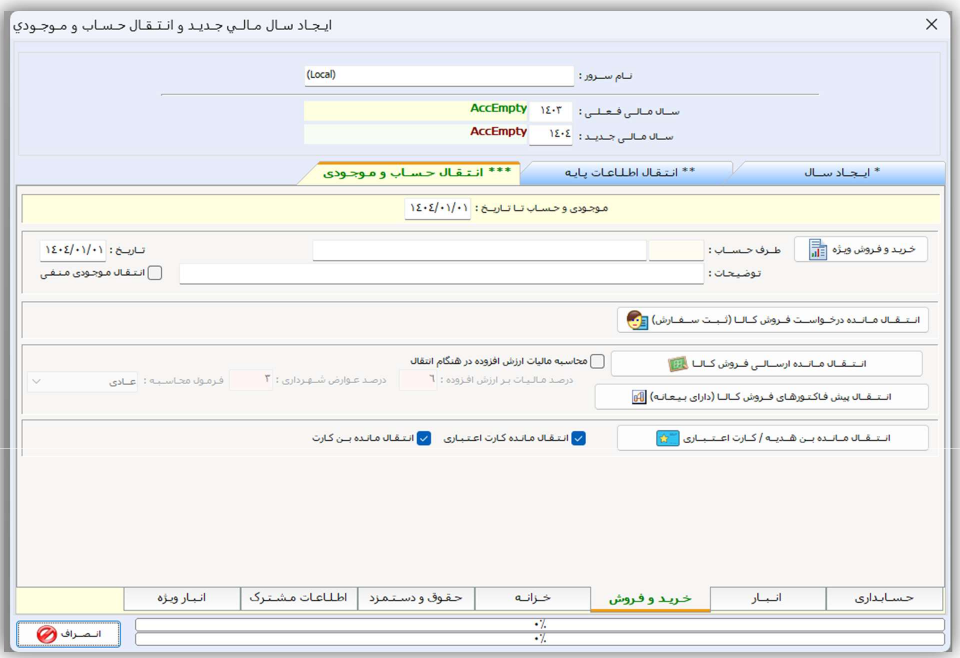Click the نام سرور field showing (Local)
This screenshot has height=658, width=960.
click(439, 76)
